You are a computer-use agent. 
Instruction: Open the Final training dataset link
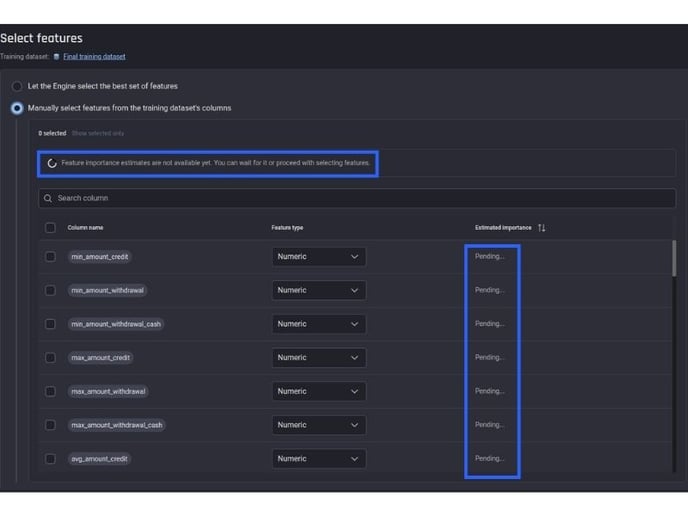(x=94, y=57)
